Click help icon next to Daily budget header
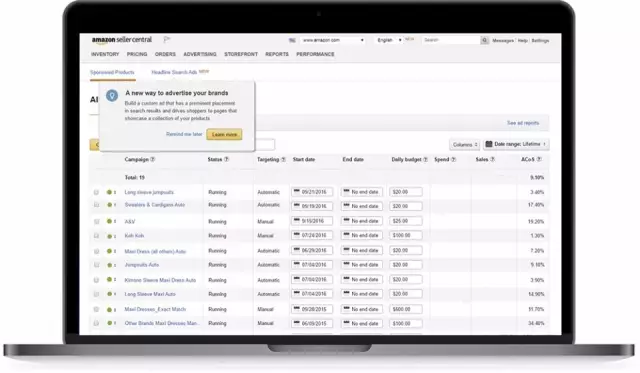The height and width of the screenshot is (373, 640). 425,160
